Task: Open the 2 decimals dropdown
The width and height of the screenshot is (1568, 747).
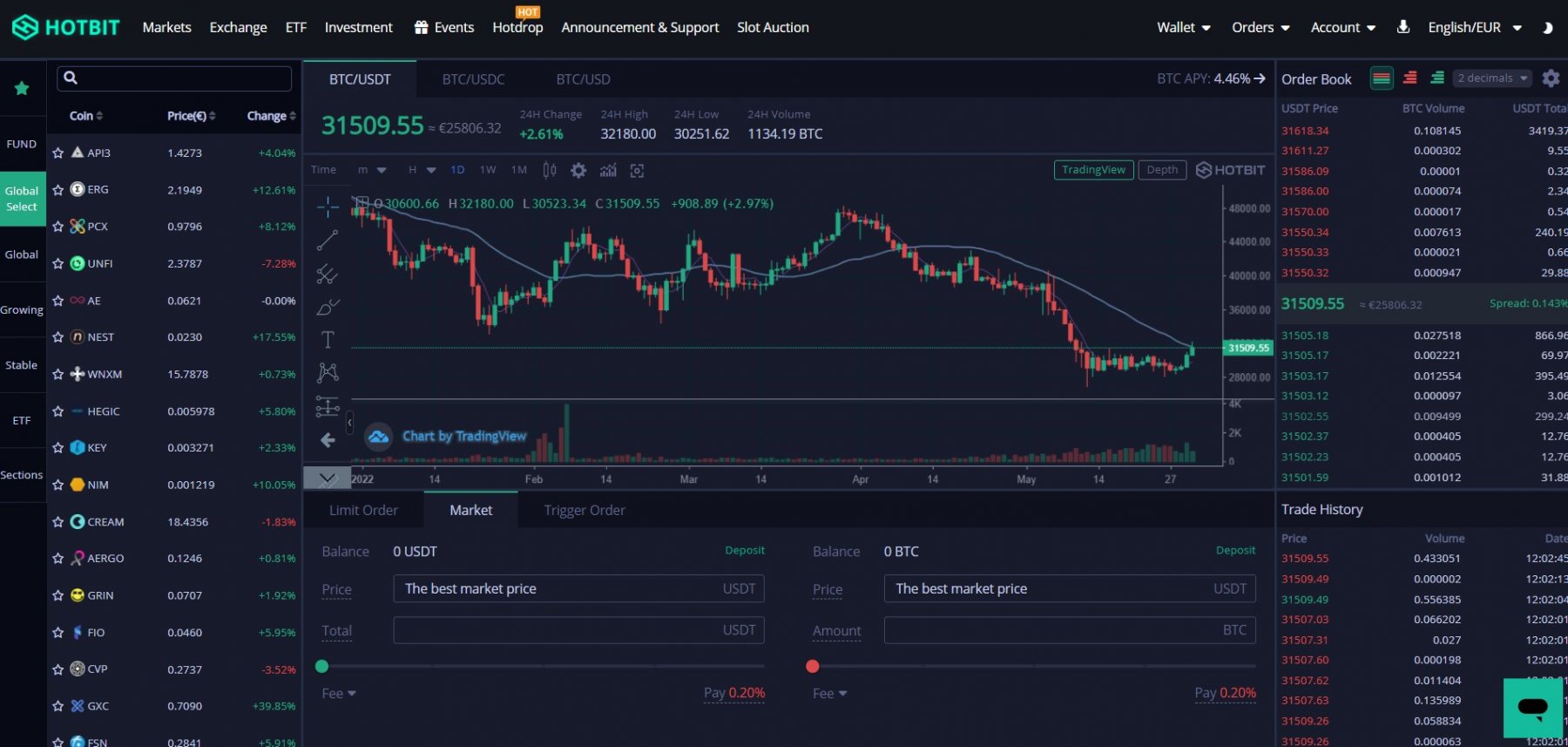Action: [1492, 78]
